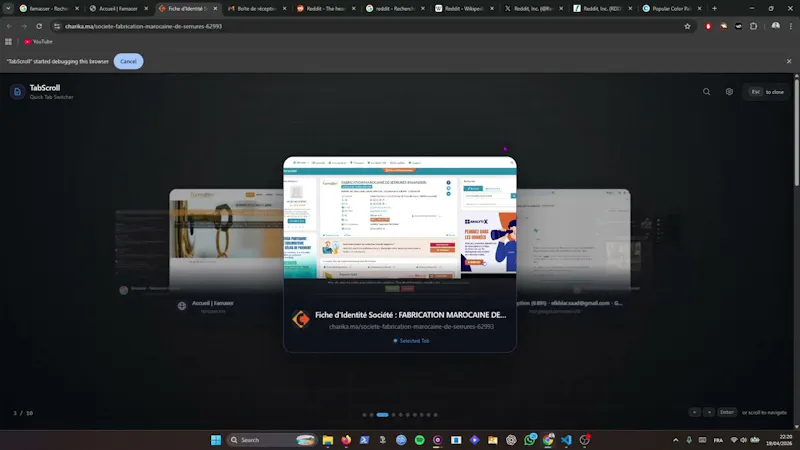Viewport: 800px width, 450px height.
Task: Open TabScroll settings gear
Action: point(729,92)
